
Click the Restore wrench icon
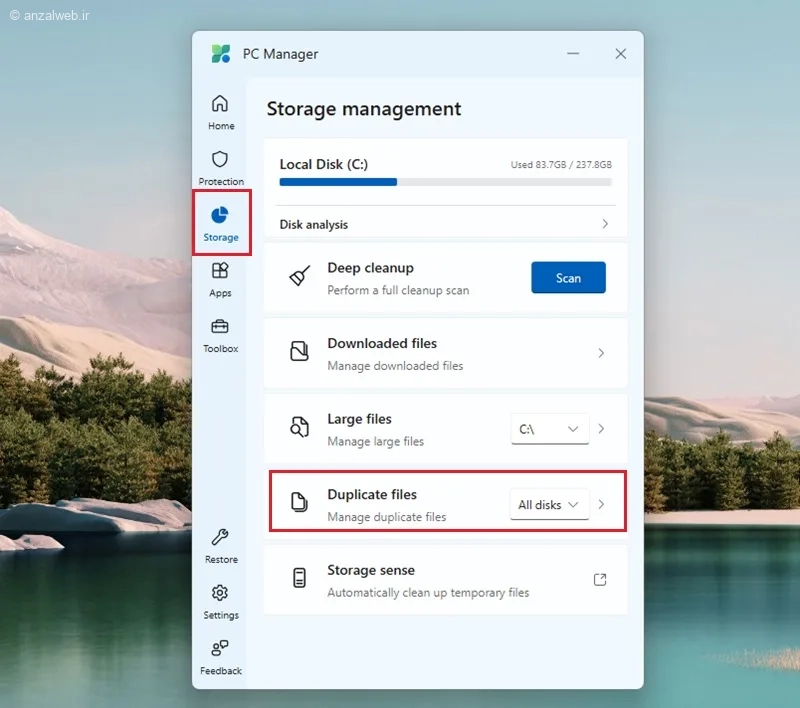click(x=220, y=537)
